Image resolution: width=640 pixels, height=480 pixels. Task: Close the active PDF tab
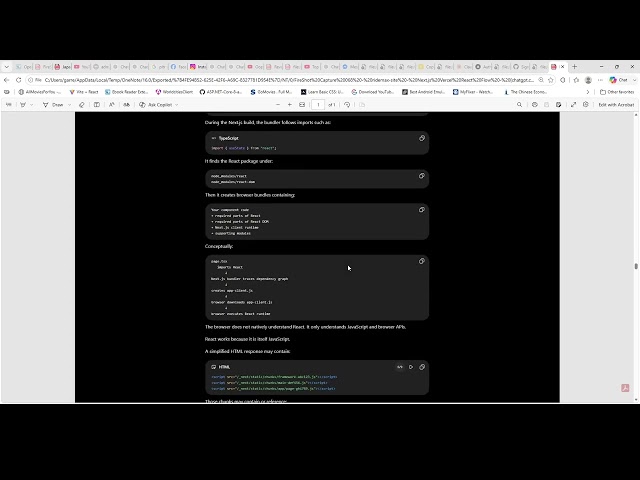pyautogui.click(x=562, y=67)
